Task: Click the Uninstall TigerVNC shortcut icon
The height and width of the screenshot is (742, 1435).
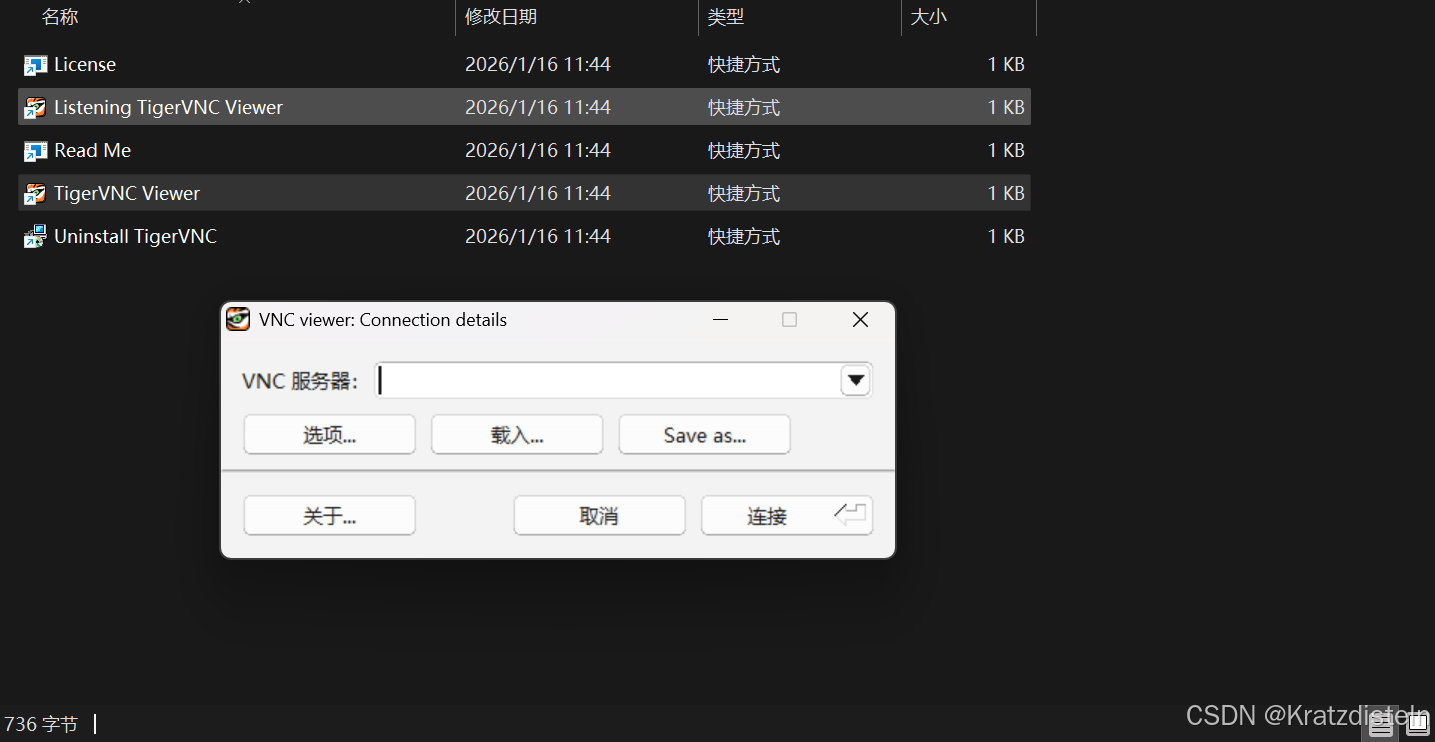Action: pos(35,237)
